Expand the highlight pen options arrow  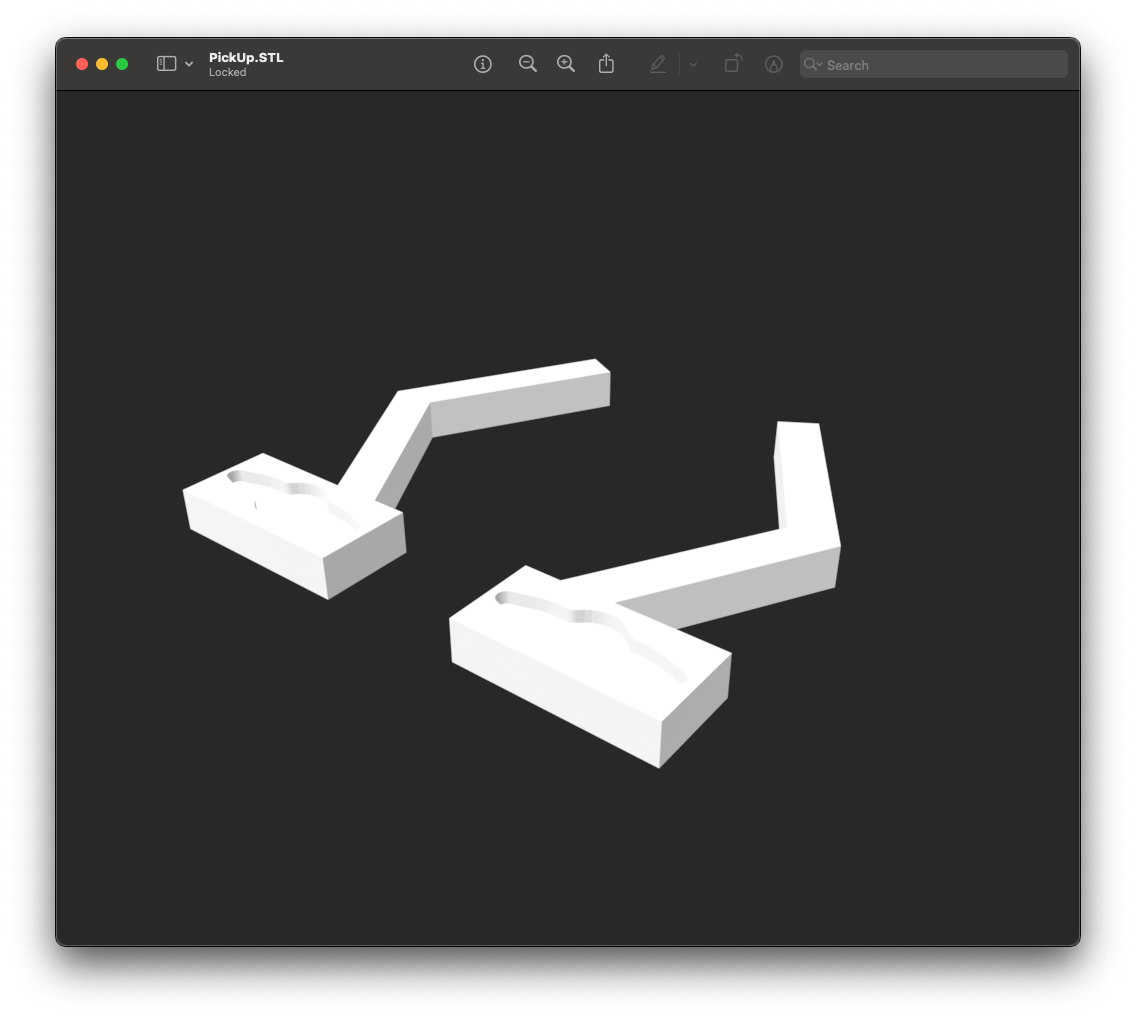click(x=693, y=64)
